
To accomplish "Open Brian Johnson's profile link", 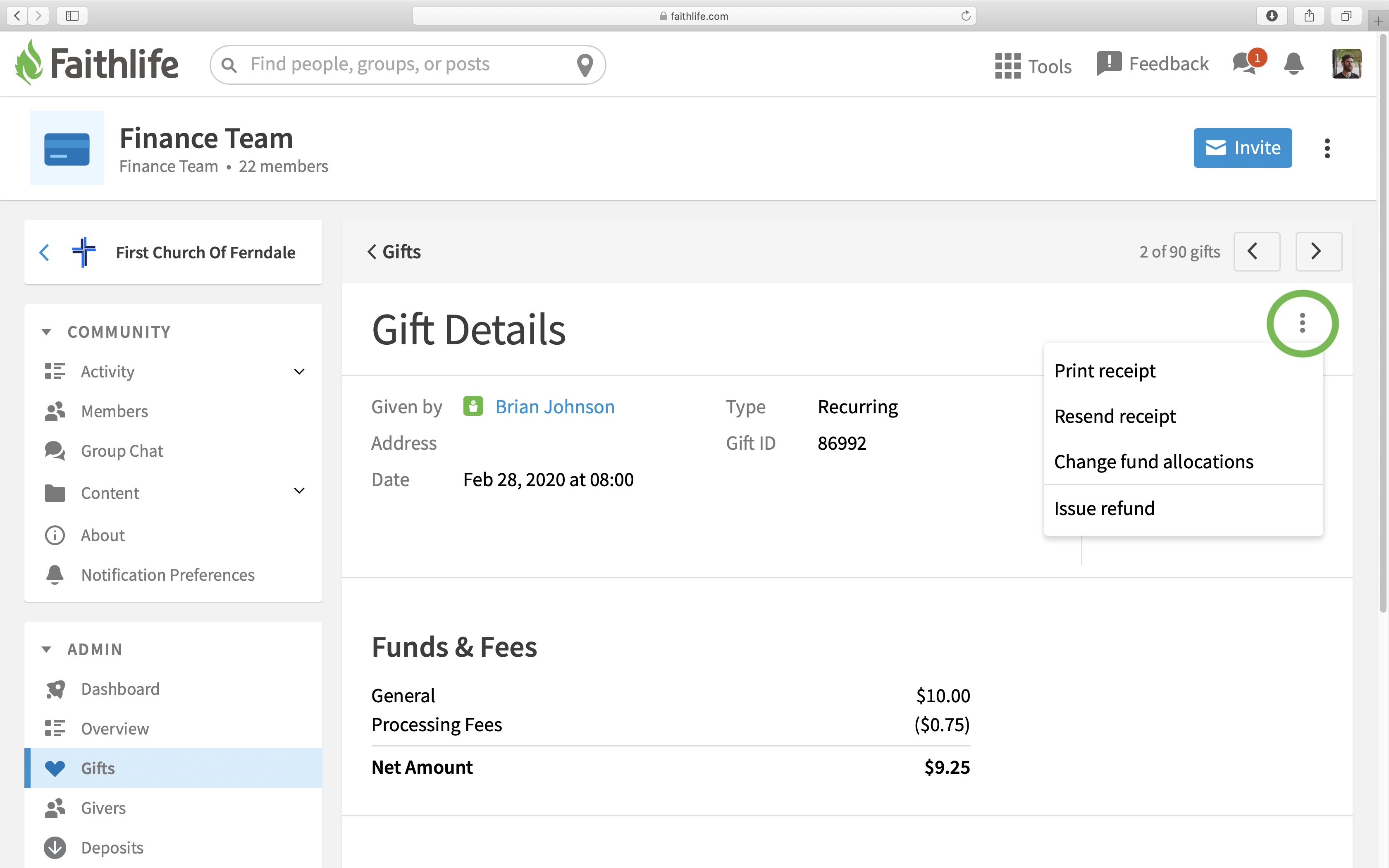I will click(x=554, y=406).
